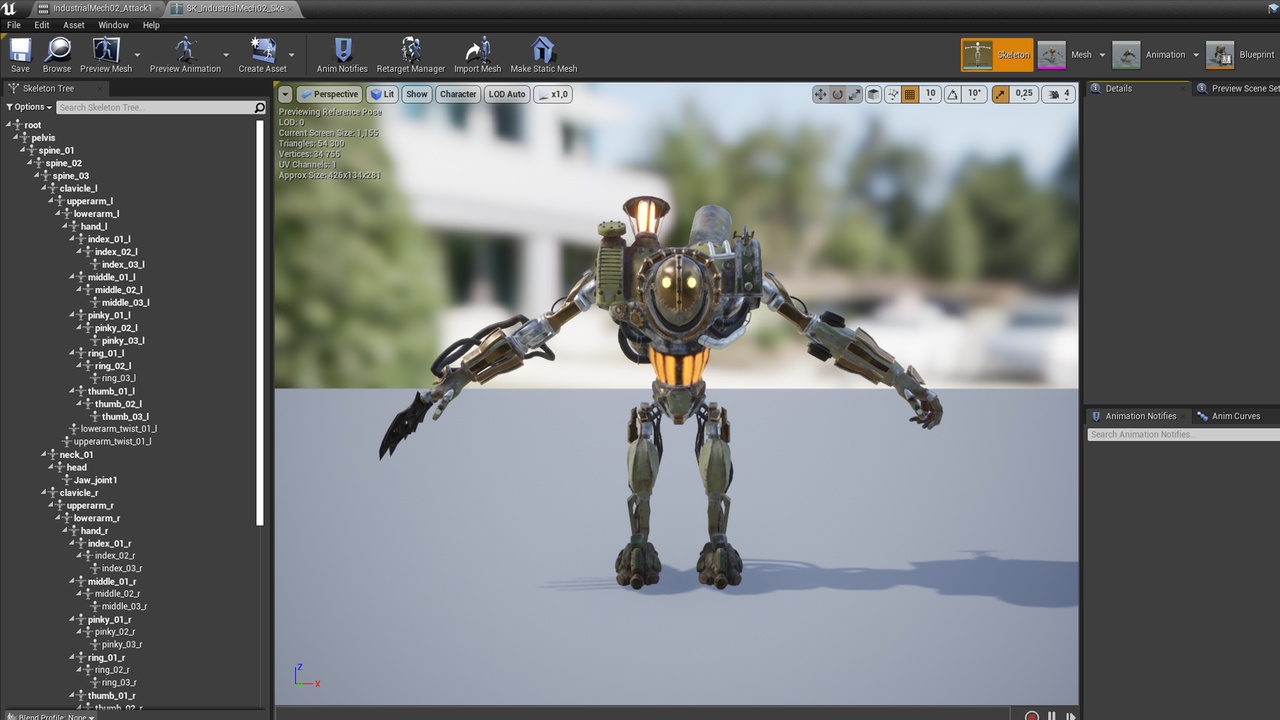Collapse the clavicle_l bone

tap(43, 188)
